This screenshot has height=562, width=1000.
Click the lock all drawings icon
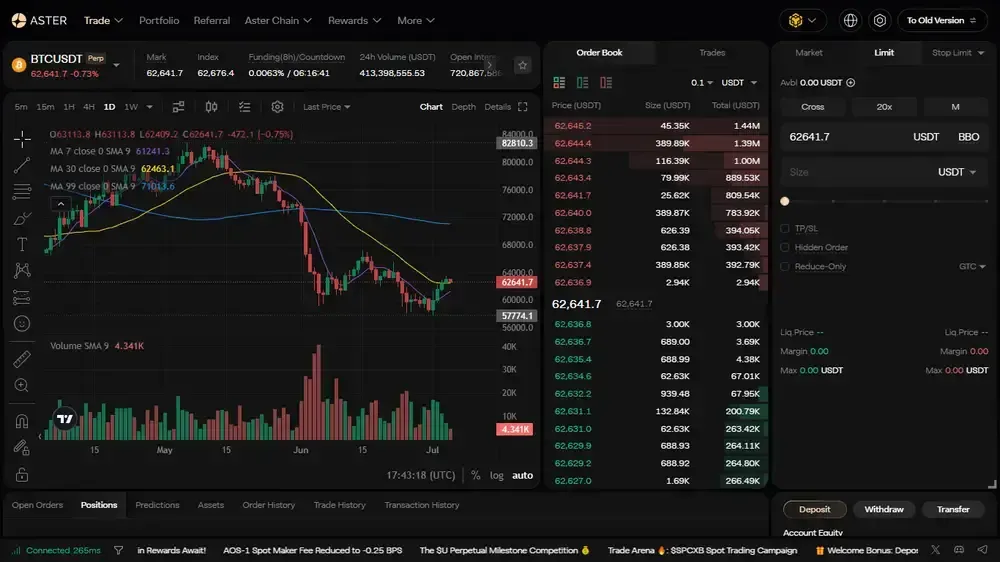pos(22,475)
